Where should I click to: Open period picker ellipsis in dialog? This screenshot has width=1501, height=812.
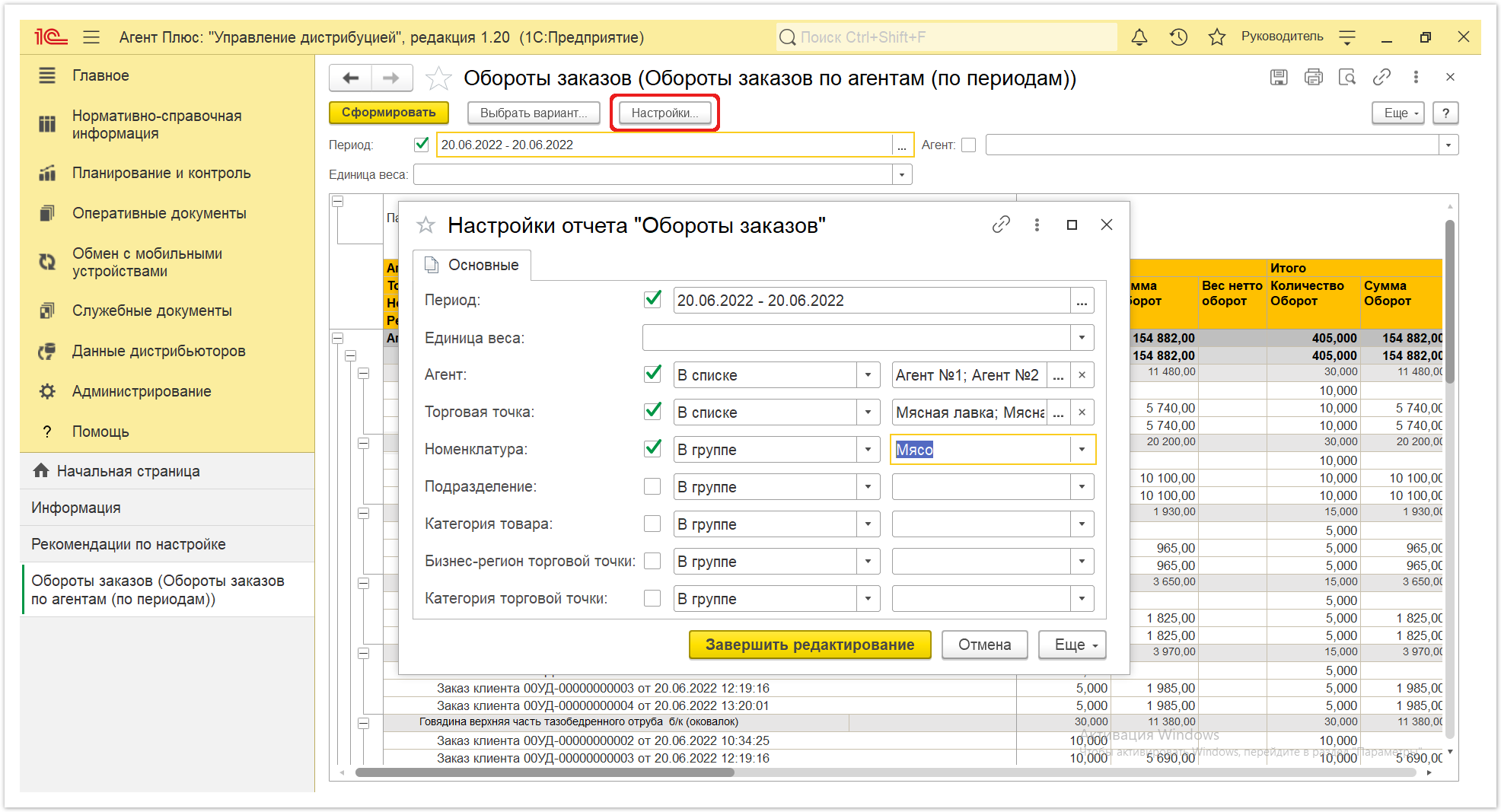click(1082, 301)
